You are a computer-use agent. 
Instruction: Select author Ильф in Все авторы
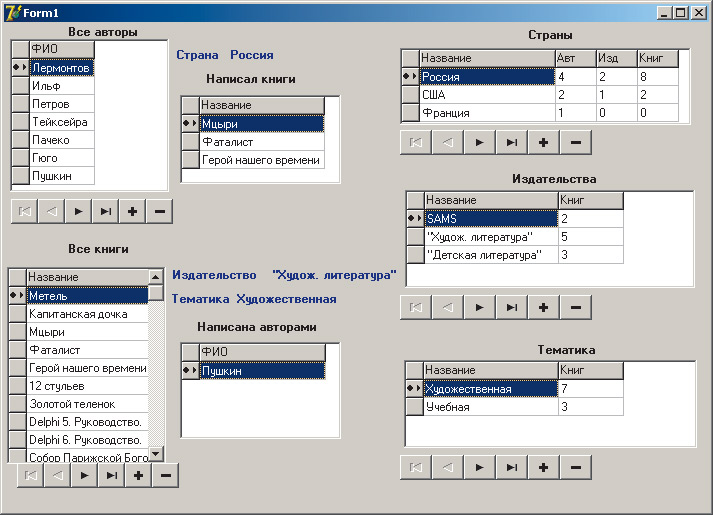click(x=62, y=86)
